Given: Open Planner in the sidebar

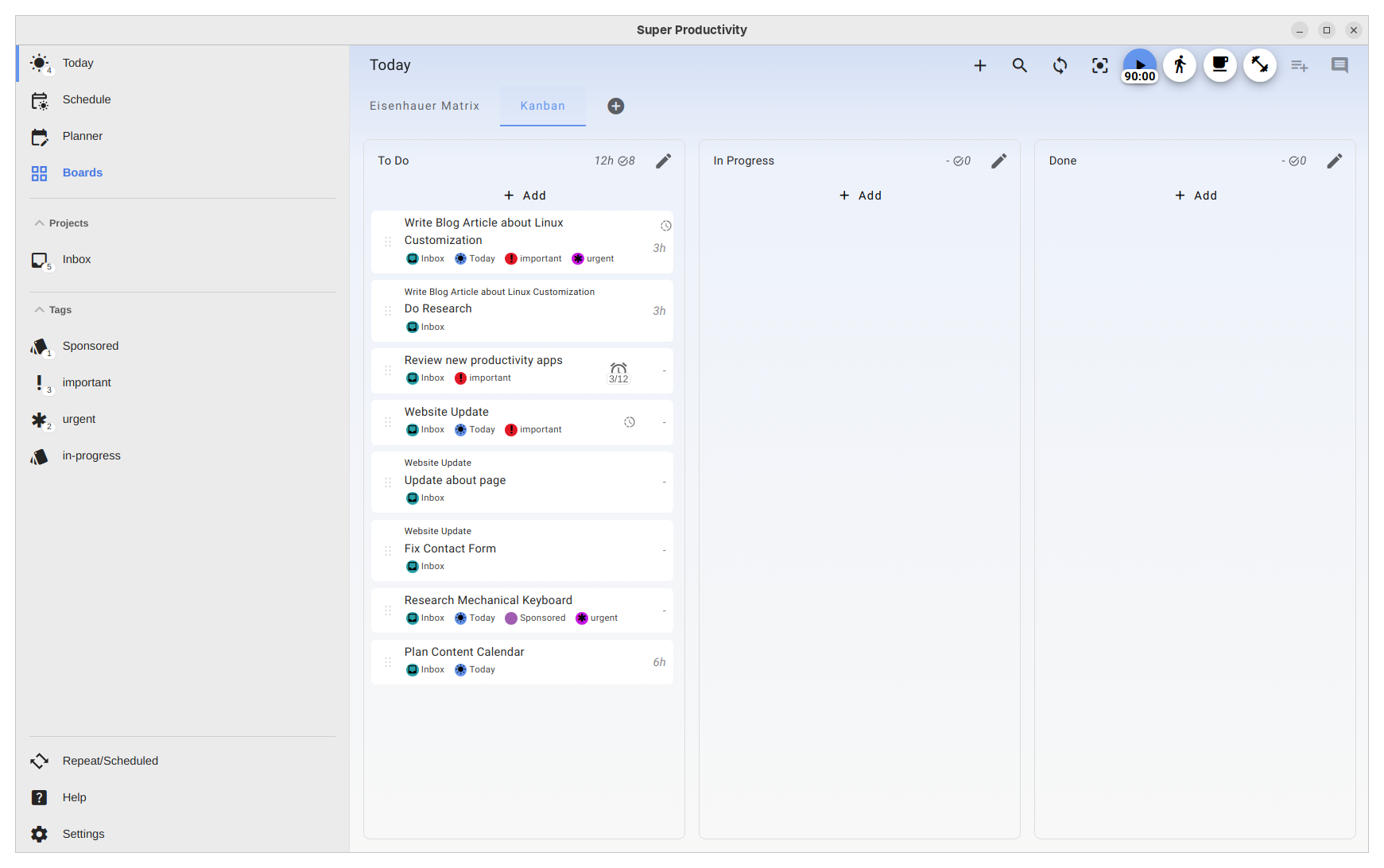Looking at the screenshot, I should point(183,137).
